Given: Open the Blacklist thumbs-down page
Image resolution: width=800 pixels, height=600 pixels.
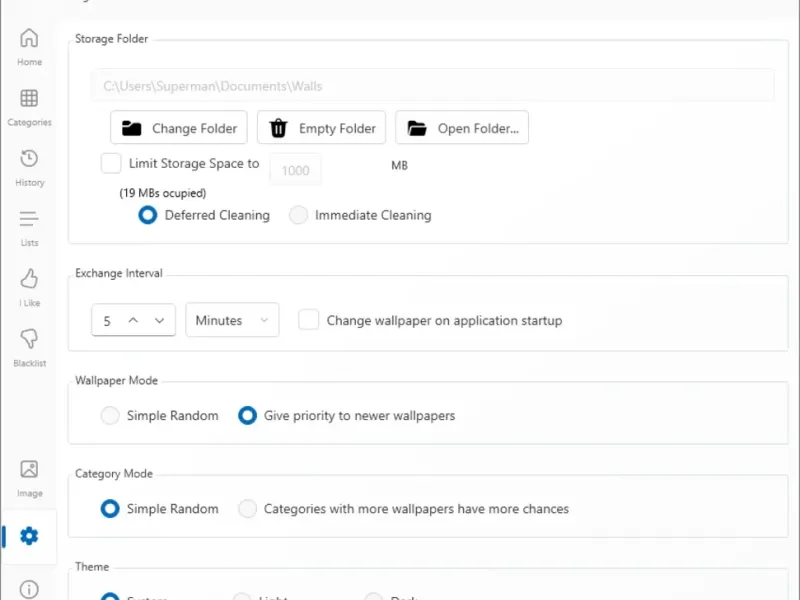Looking at the screenshot, I should tap(29, 346).
